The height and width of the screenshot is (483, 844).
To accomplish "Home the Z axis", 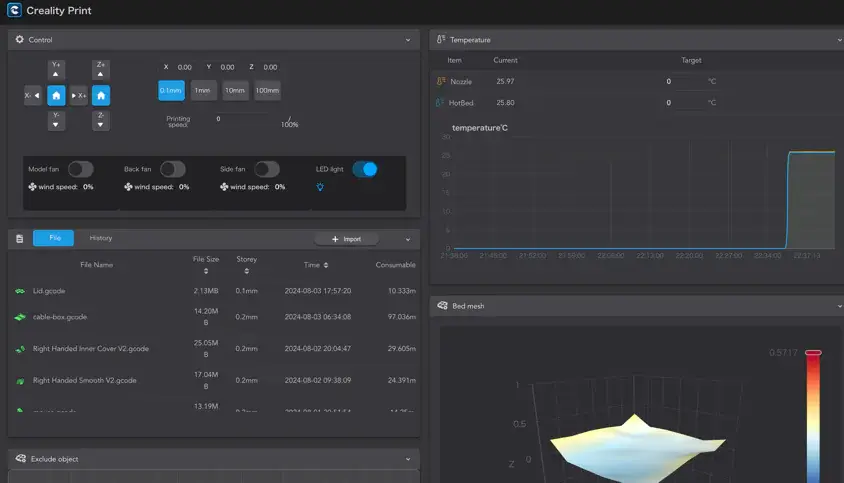I will 101,96.
